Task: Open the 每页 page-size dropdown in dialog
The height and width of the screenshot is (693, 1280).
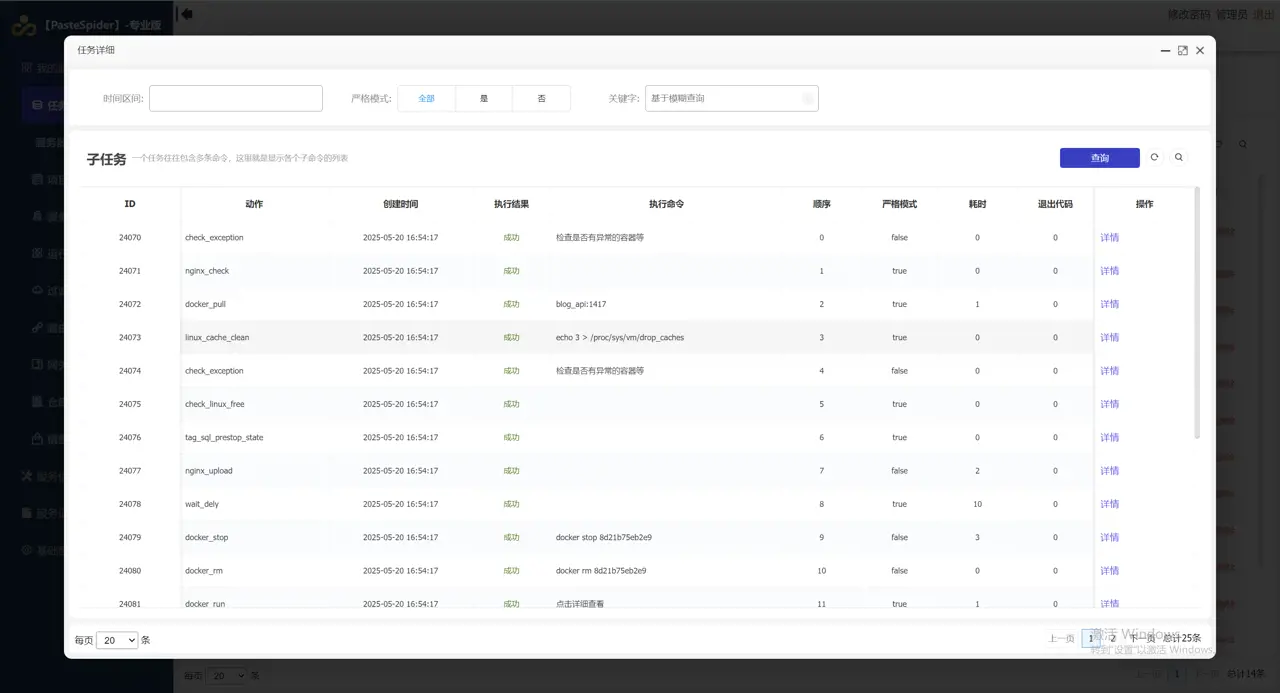Action: [x=117, y=640]
